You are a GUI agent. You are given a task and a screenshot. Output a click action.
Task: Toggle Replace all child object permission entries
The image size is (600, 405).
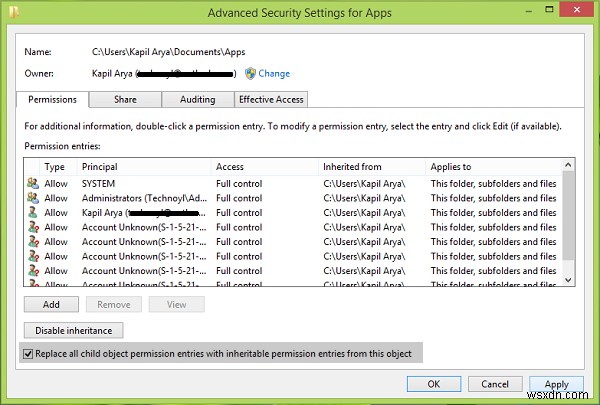(27, 353)
